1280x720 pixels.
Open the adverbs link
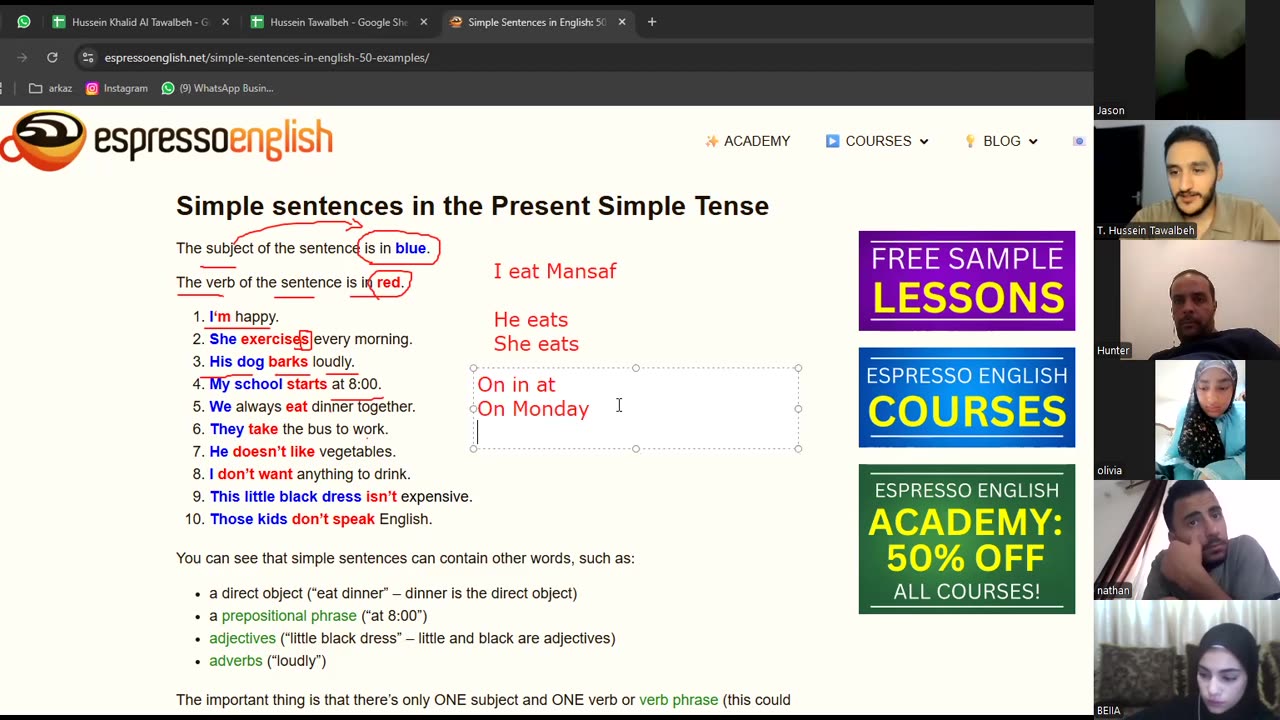[x=236, y=661]
